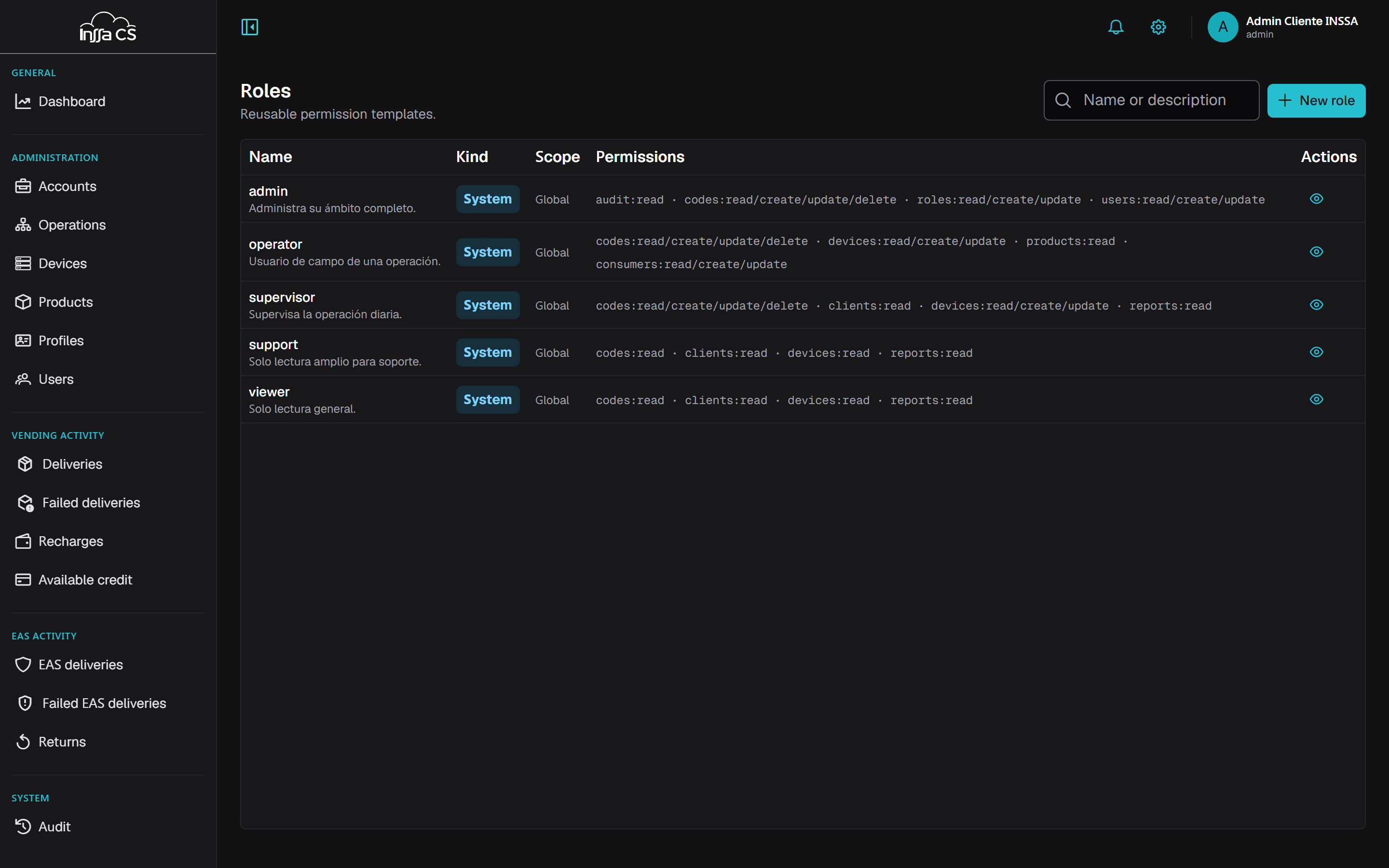The image size is (1389, 868).
Task: Select Products in sidebar
Action: 108,302
